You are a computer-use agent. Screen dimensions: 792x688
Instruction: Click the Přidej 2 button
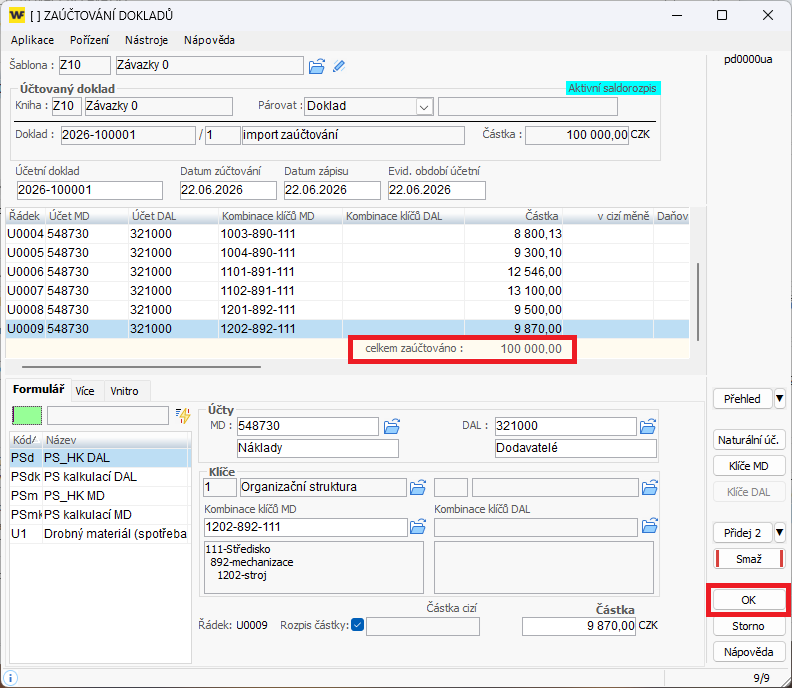click(742, 532)
